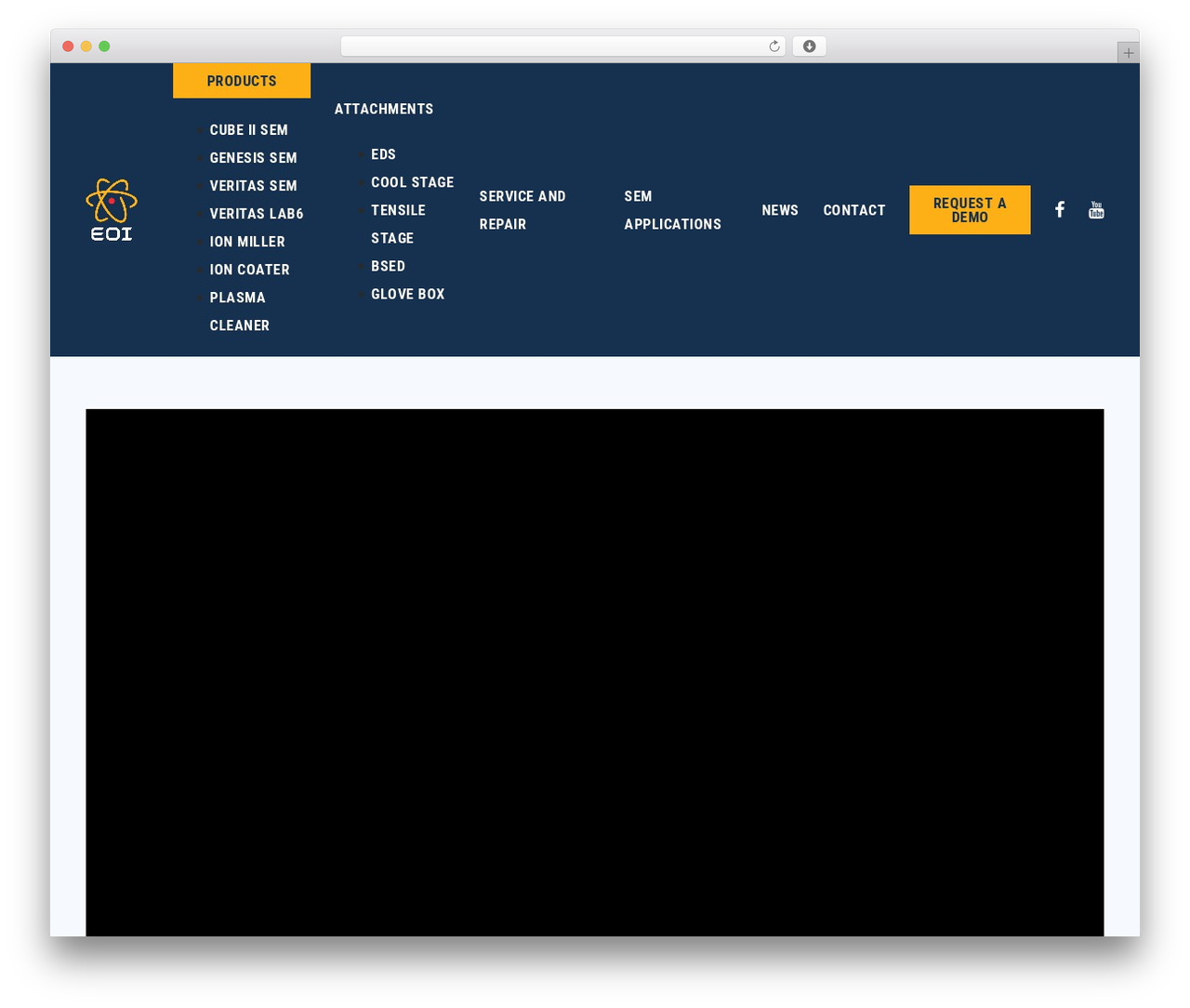Viewport: 1190px width, 1008px height.
Task: Open the Products menu
Action: pos(242,81)
